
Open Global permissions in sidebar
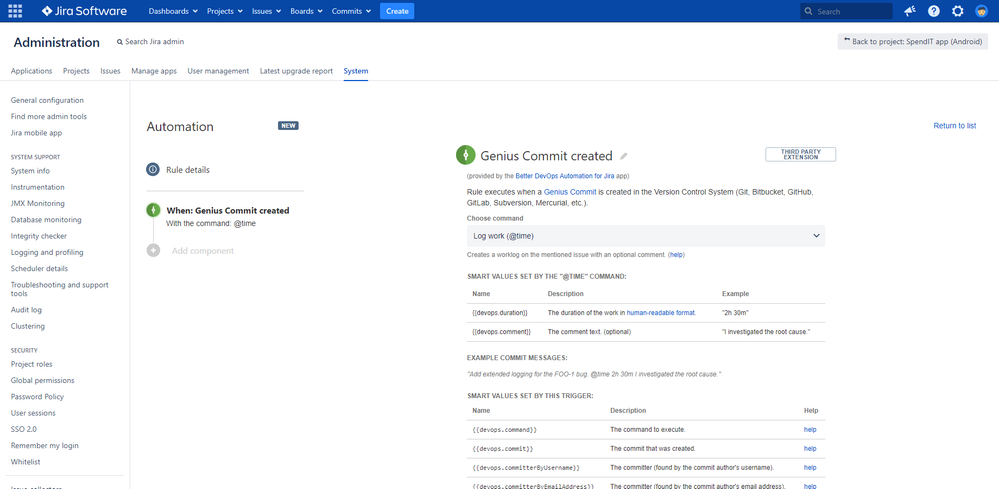pos(43,381)
